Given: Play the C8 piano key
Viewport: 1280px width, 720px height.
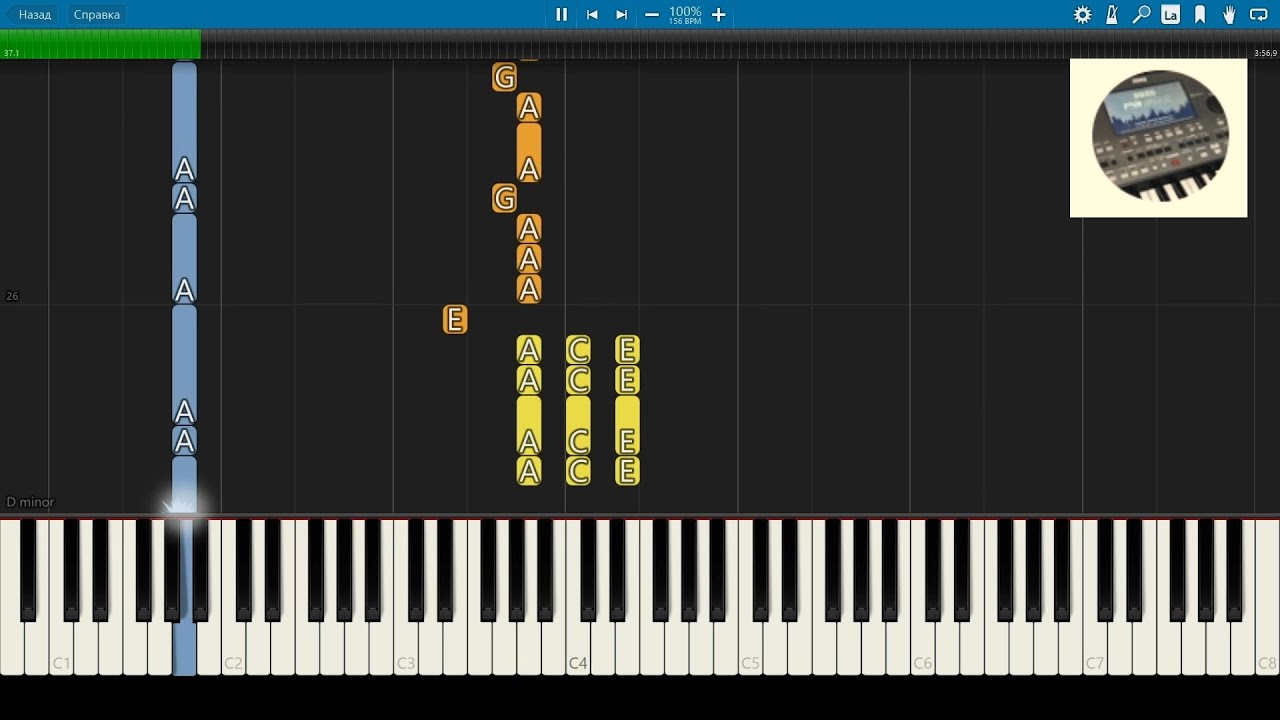Looking at the screenshot, I should (1266, 648).
